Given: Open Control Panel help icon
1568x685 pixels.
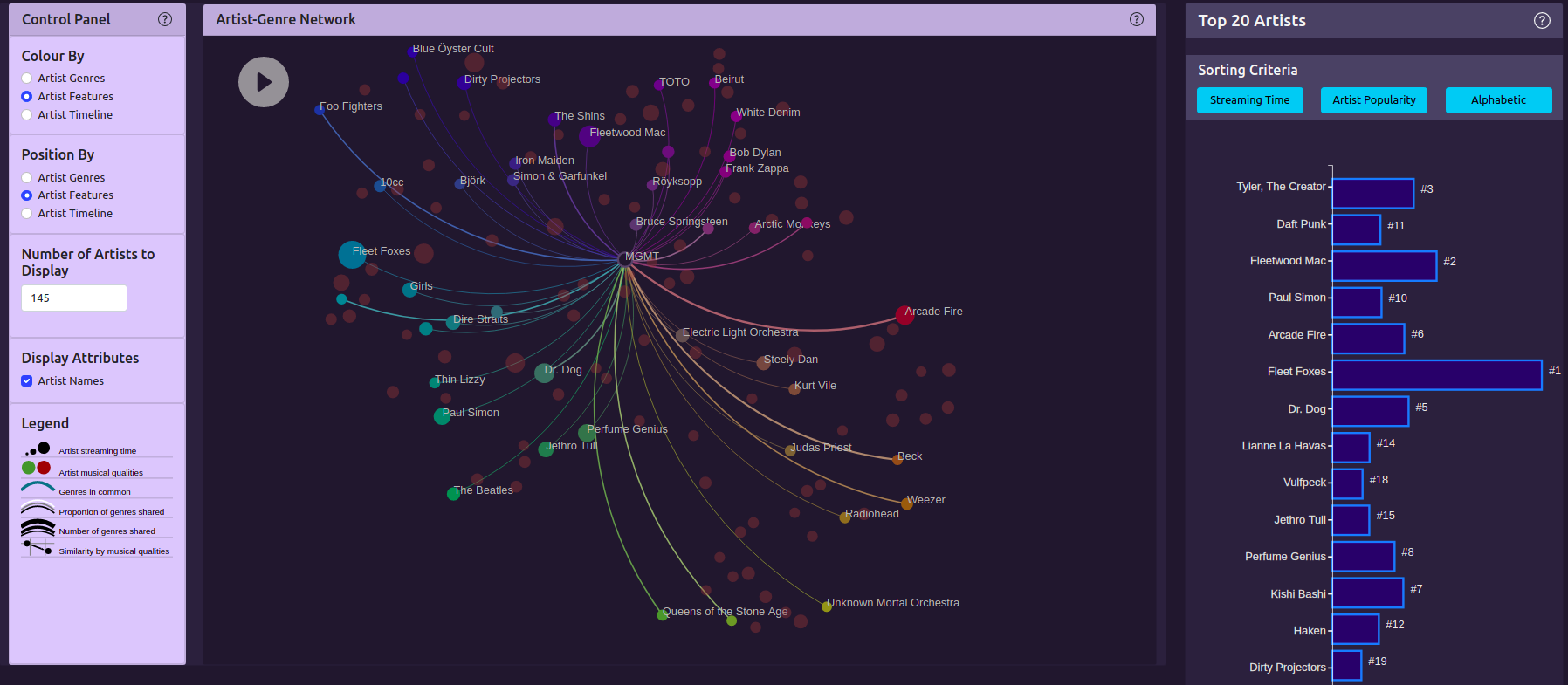Looking at the screenshot, I should (x=165, y=19).
